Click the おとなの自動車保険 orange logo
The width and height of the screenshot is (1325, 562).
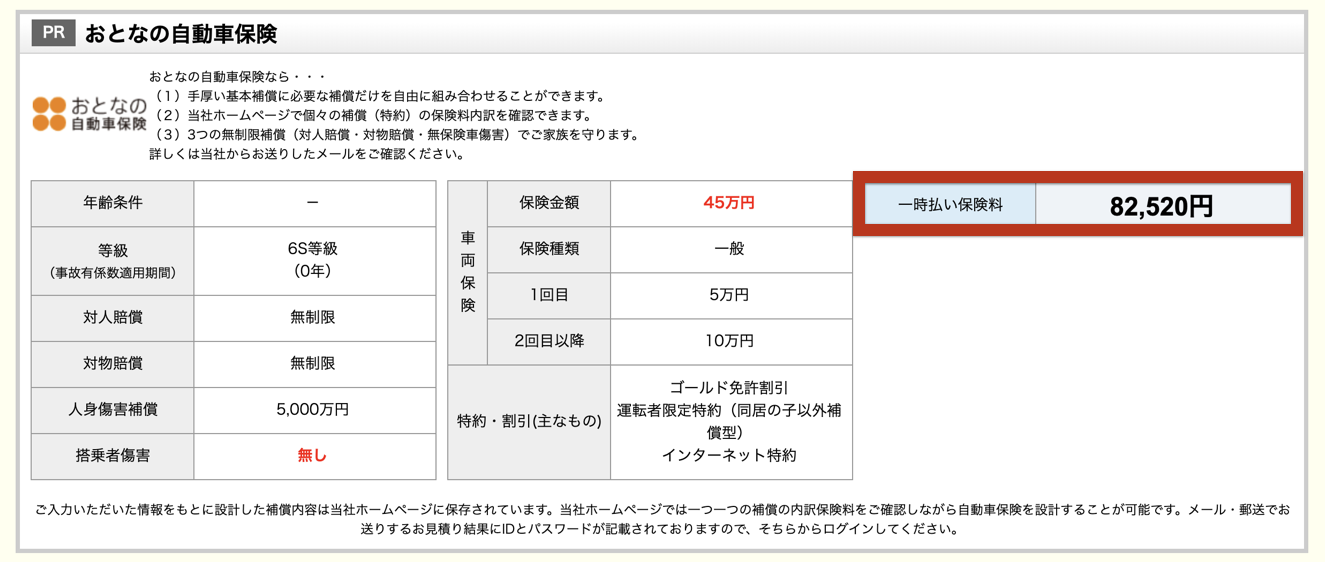click(89, 114)
